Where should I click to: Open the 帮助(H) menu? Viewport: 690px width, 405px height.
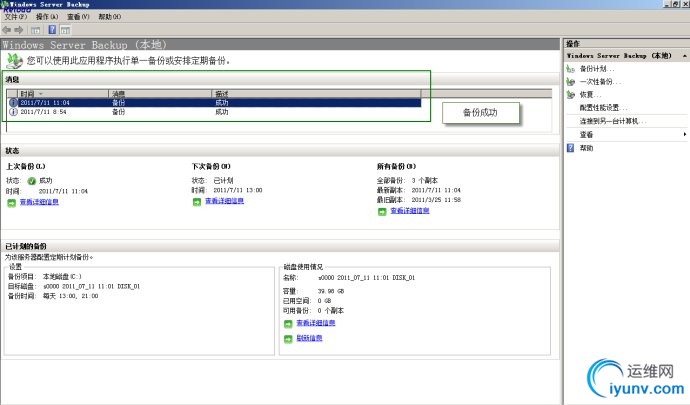110,17
